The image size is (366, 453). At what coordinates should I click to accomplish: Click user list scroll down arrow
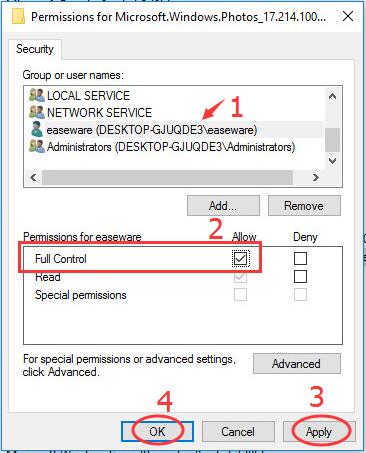(x=332, y=161)
